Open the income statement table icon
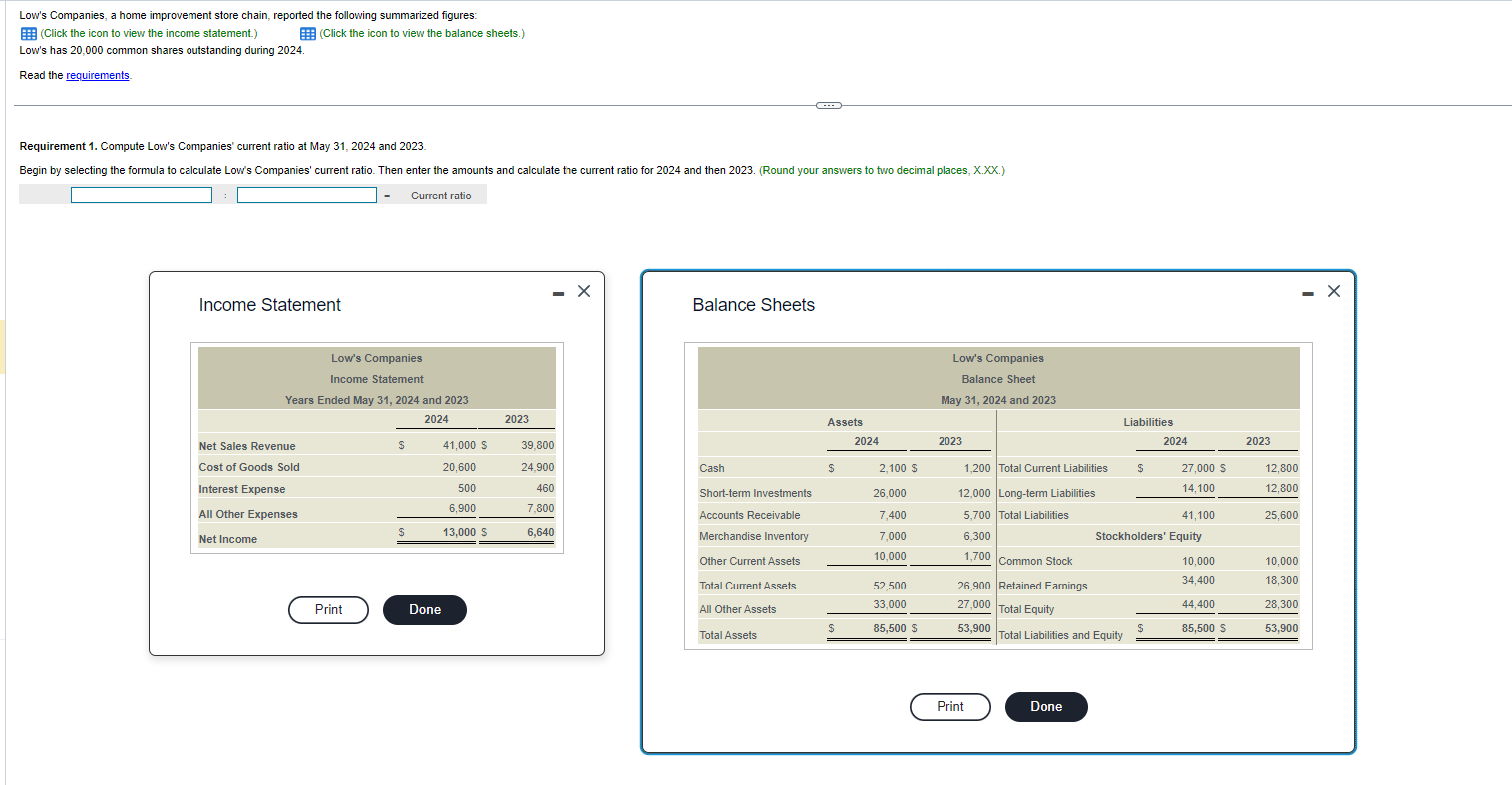The width and height of the screenshot is (1512, 785). pos(28,33)
